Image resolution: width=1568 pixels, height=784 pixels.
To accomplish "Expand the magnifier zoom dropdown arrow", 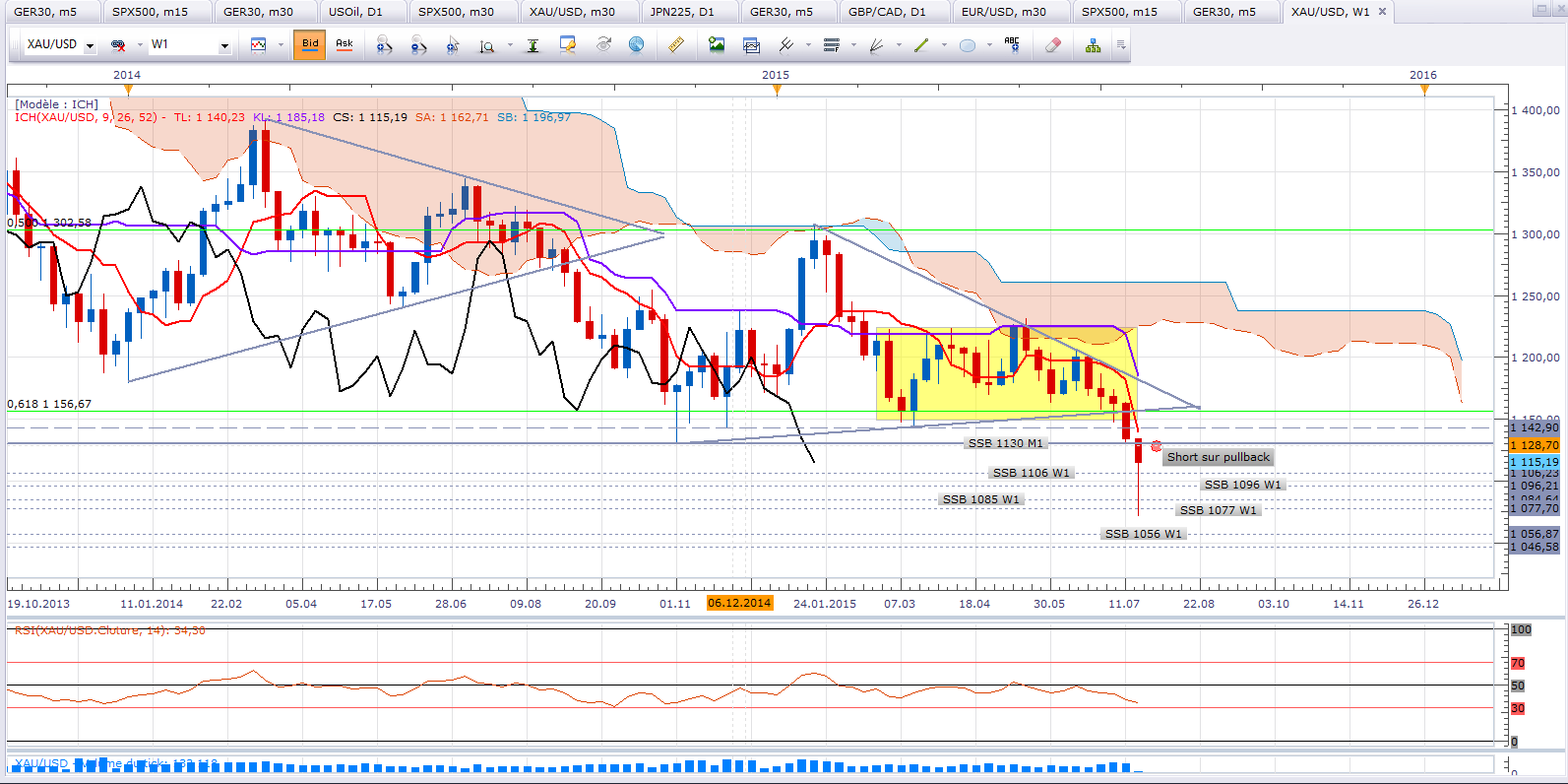I will click(x=510, y=45).
